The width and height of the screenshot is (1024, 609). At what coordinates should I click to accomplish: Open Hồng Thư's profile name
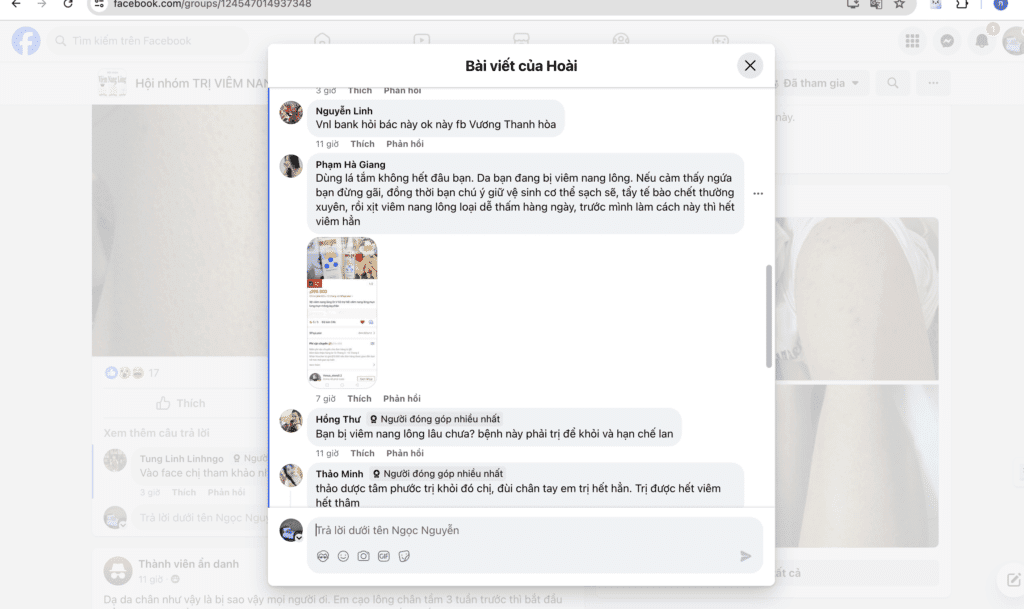[338, 419]
